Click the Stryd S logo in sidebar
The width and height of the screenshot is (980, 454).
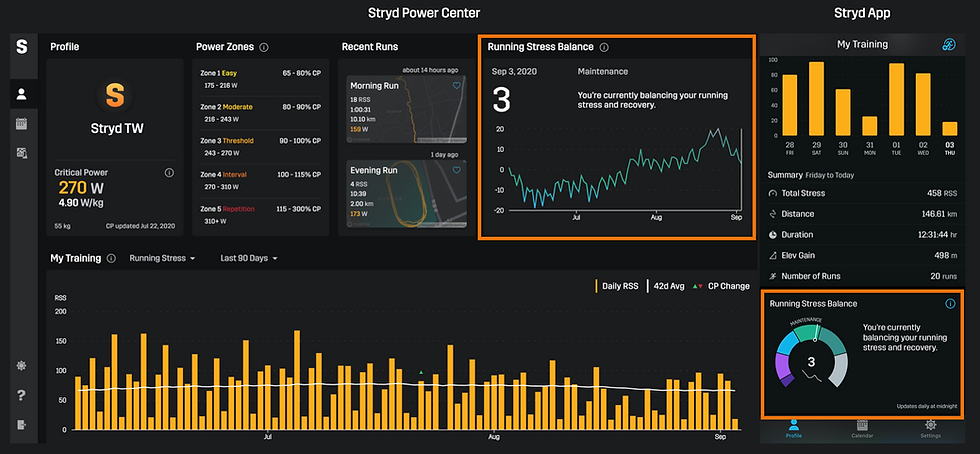[22, 46]
